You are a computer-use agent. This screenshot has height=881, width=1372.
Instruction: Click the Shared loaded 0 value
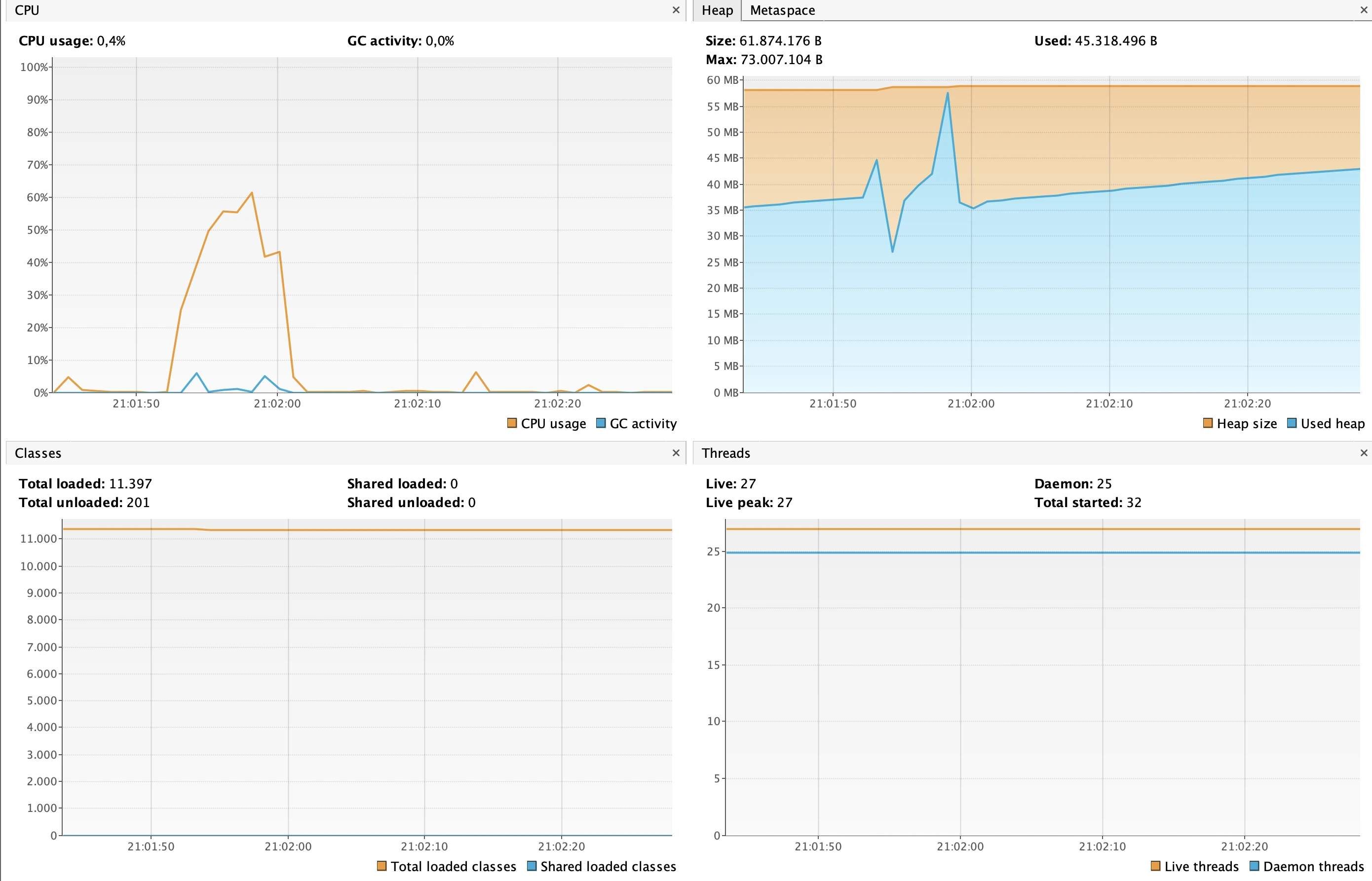click(x=454, y=484)
